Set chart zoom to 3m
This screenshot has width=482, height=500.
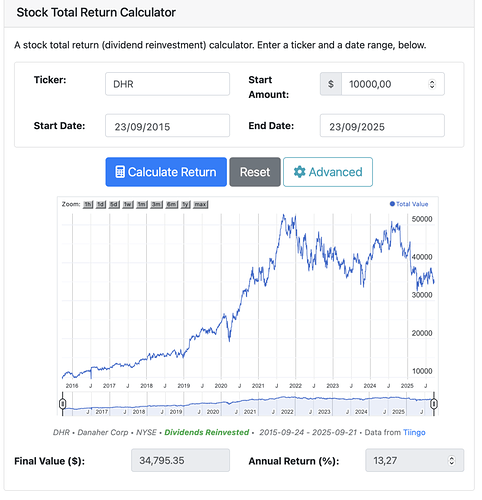point(156,204)
